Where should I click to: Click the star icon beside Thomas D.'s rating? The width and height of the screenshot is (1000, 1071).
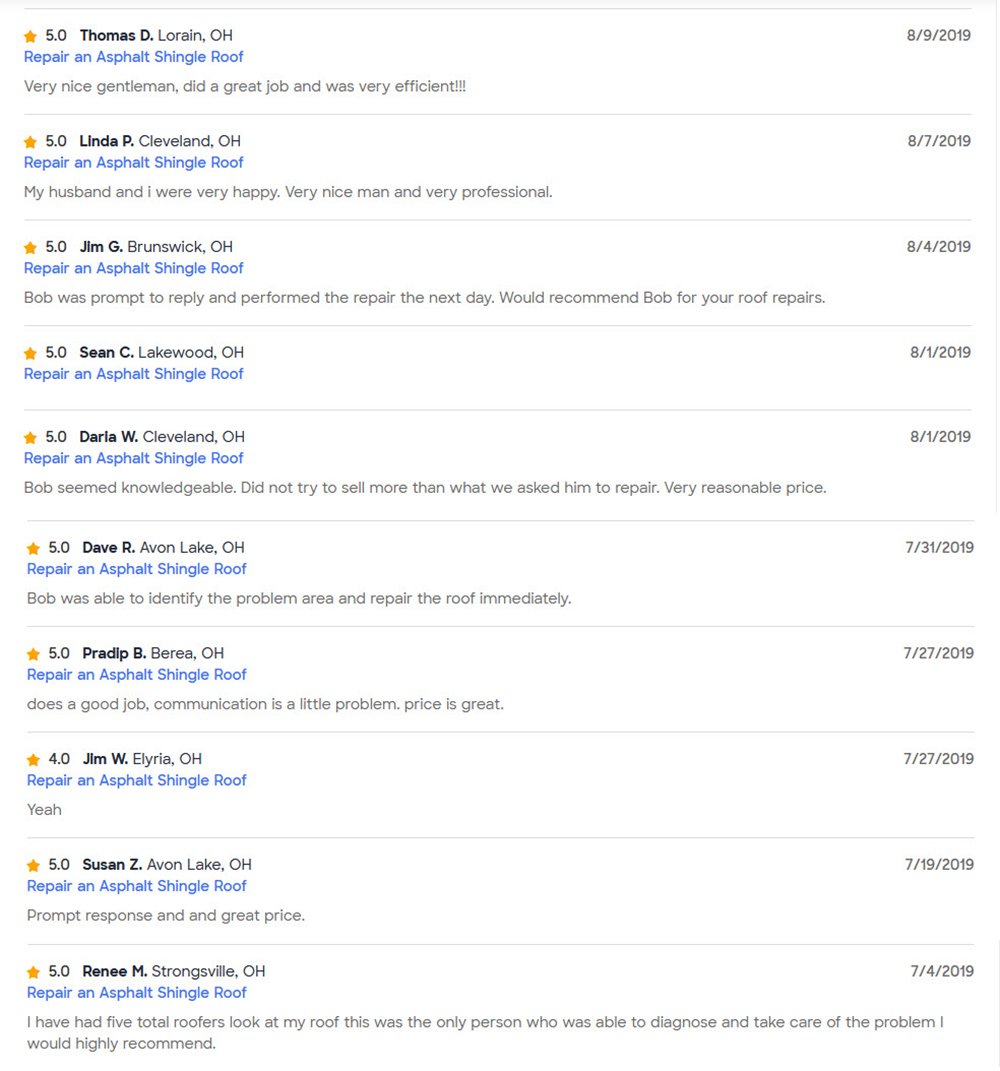30,36
